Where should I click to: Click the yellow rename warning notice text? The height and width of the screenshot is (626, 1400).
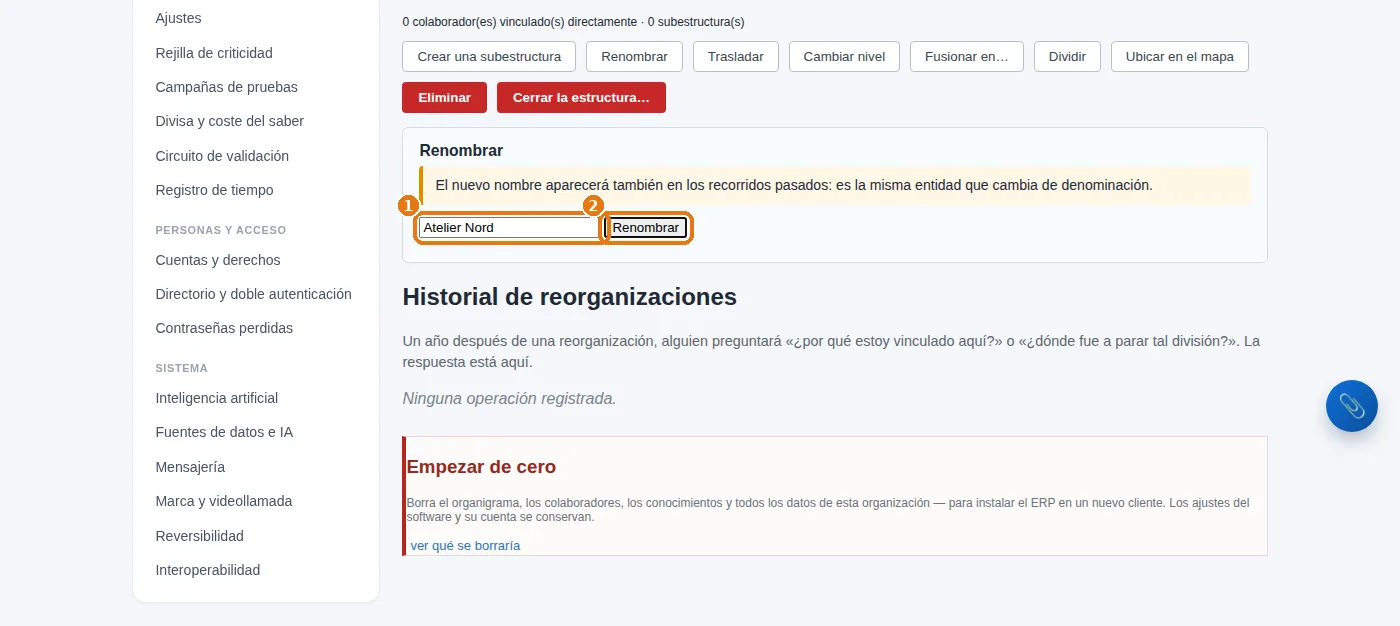coord(794,185)
